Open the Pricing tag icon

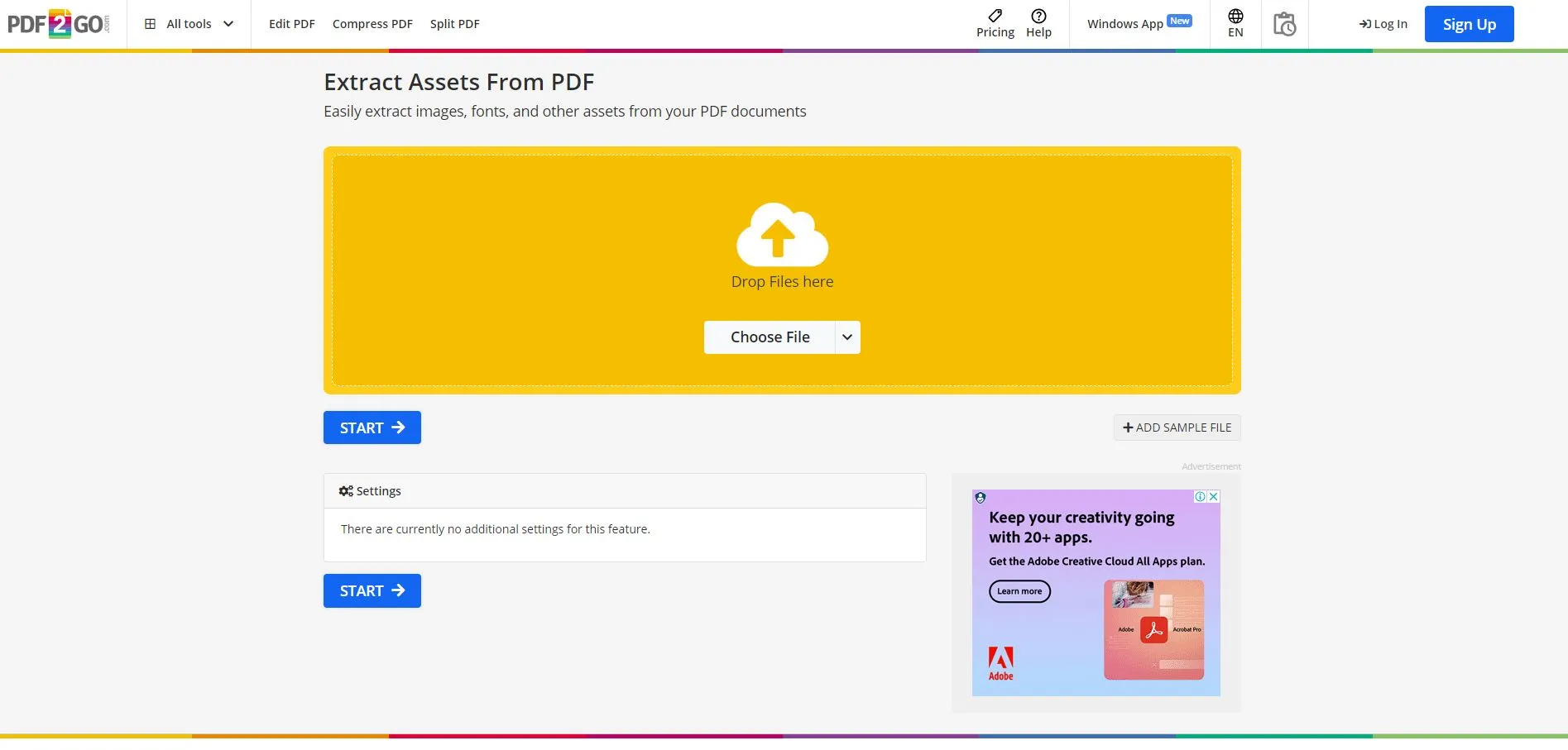click(995, 16)
